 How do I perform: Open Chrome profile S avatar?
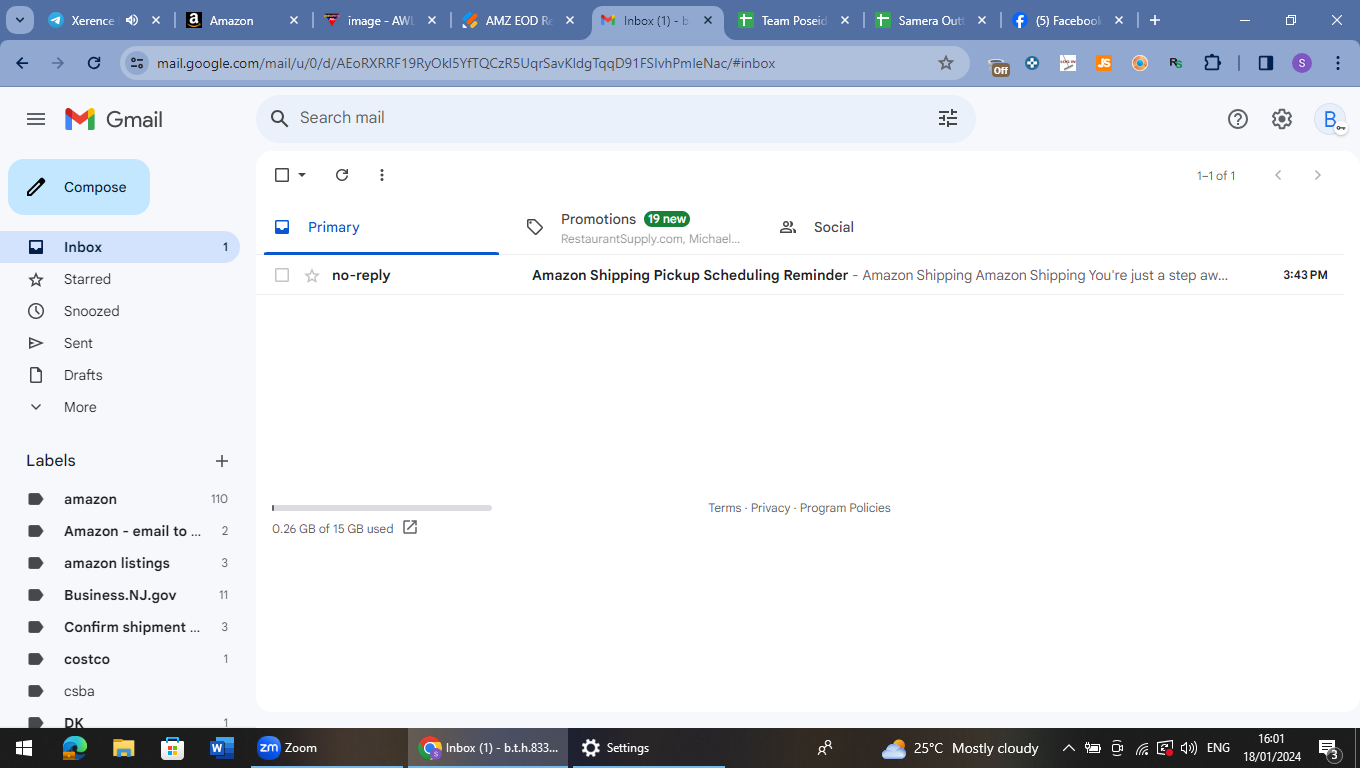tap(1301, 63)
